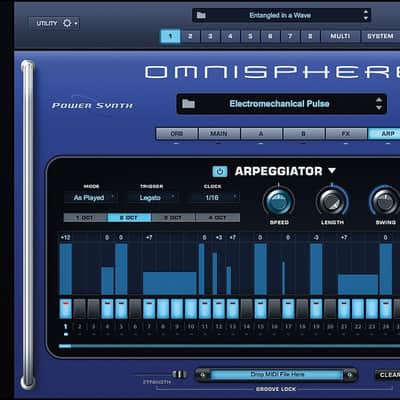
Task: Click the icon at right end of Groove Lock drop zone
Action: click(350, 374)
